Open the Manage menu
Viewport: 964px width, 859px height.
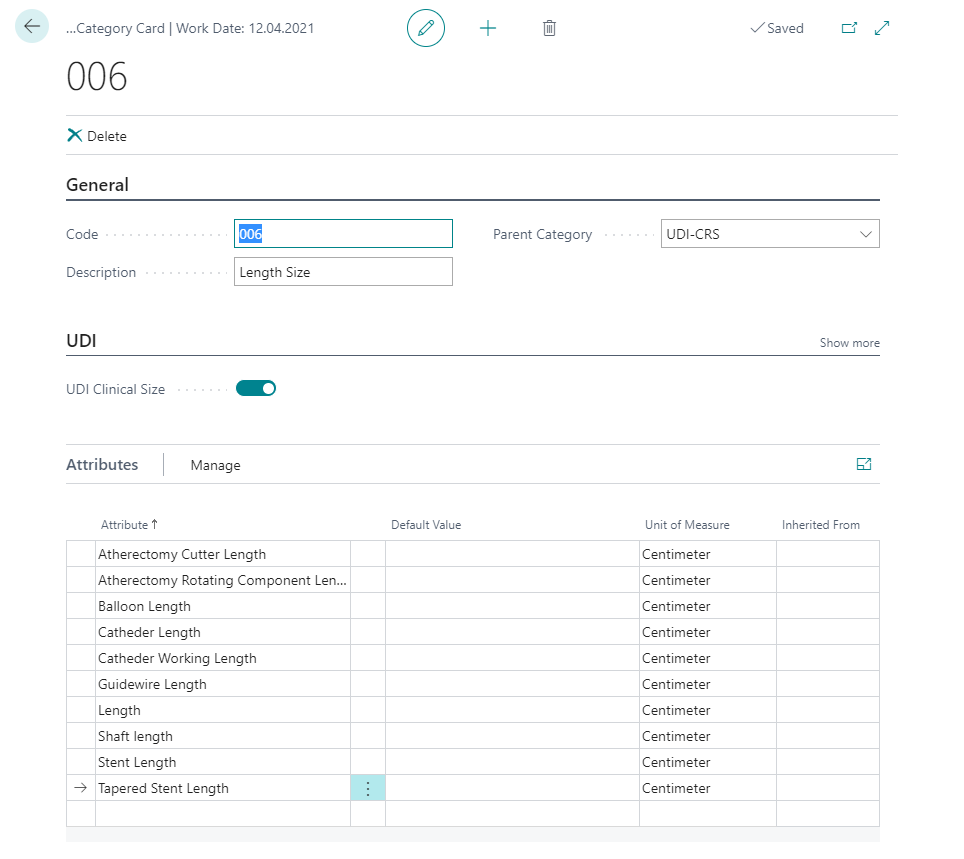click(x=215, y=465)
